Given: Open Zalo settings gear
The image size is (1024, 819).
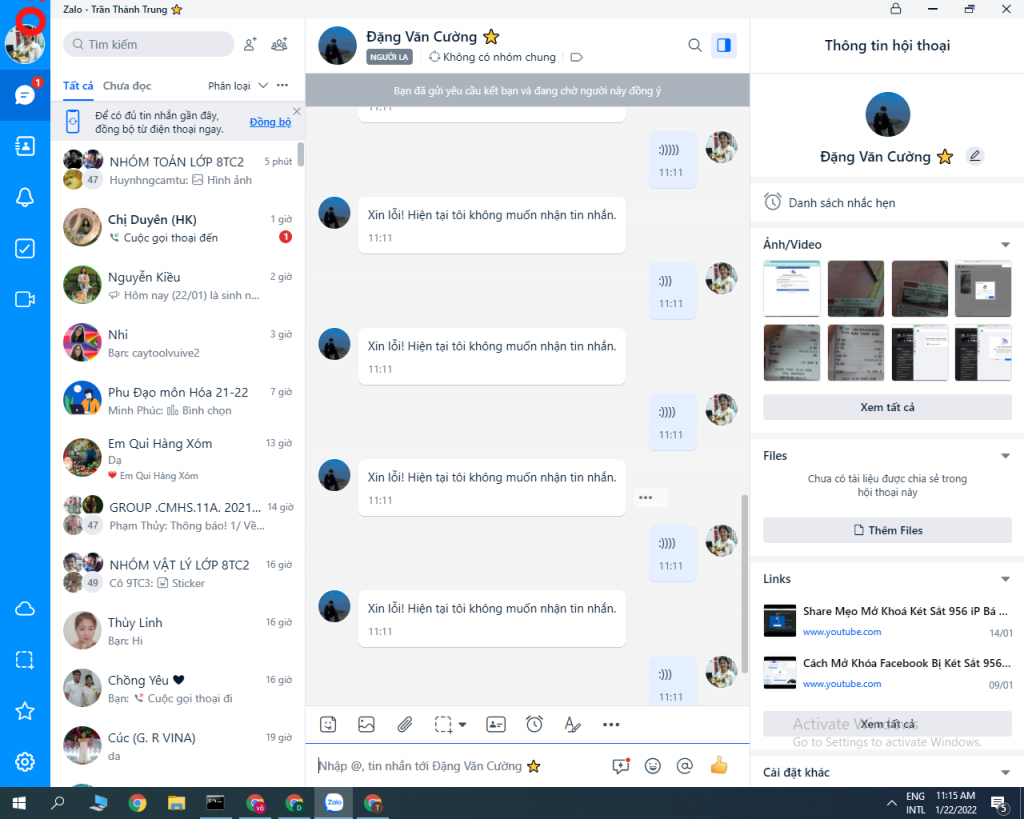Looking at the screenshot, I should click(x=25, y=762).
